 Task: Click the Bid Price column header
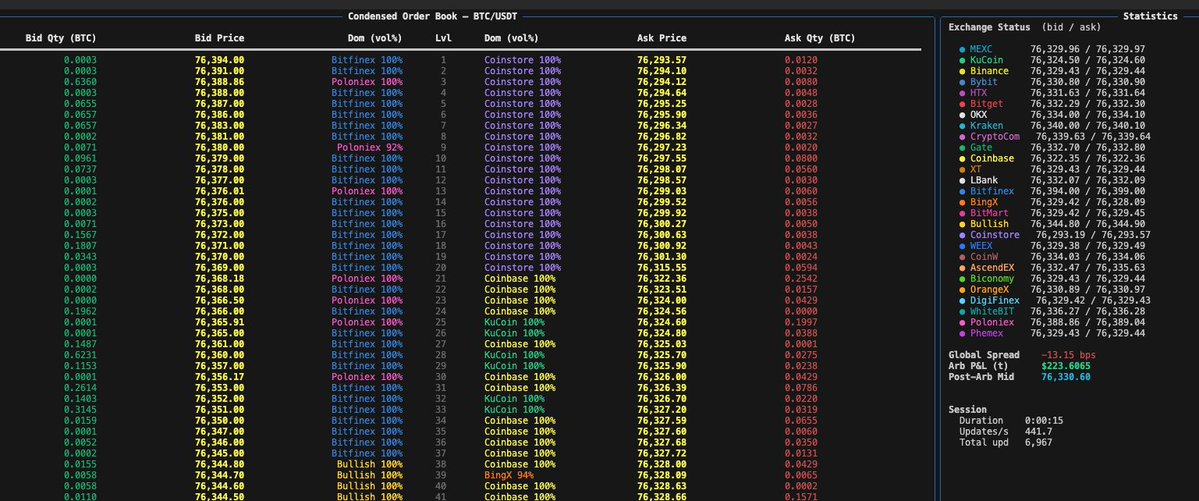coord(219,38)
